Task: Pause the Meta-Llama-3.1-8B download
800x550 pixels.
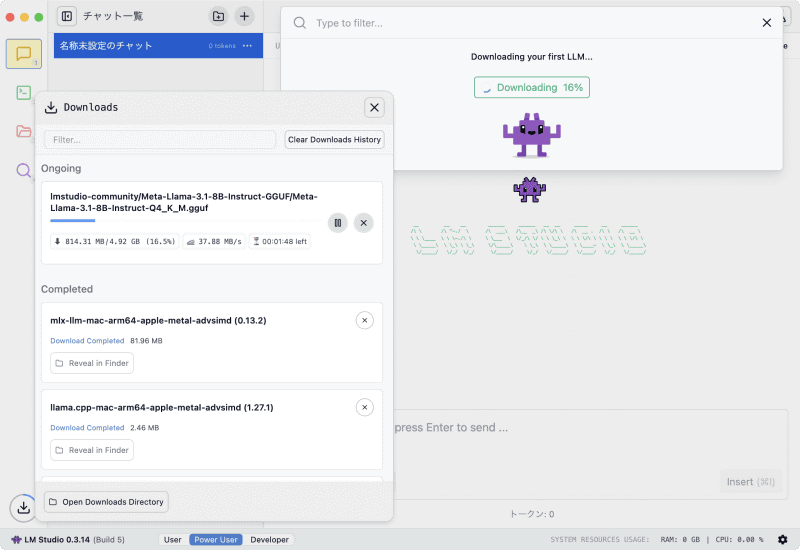Action: click(338, 223)
